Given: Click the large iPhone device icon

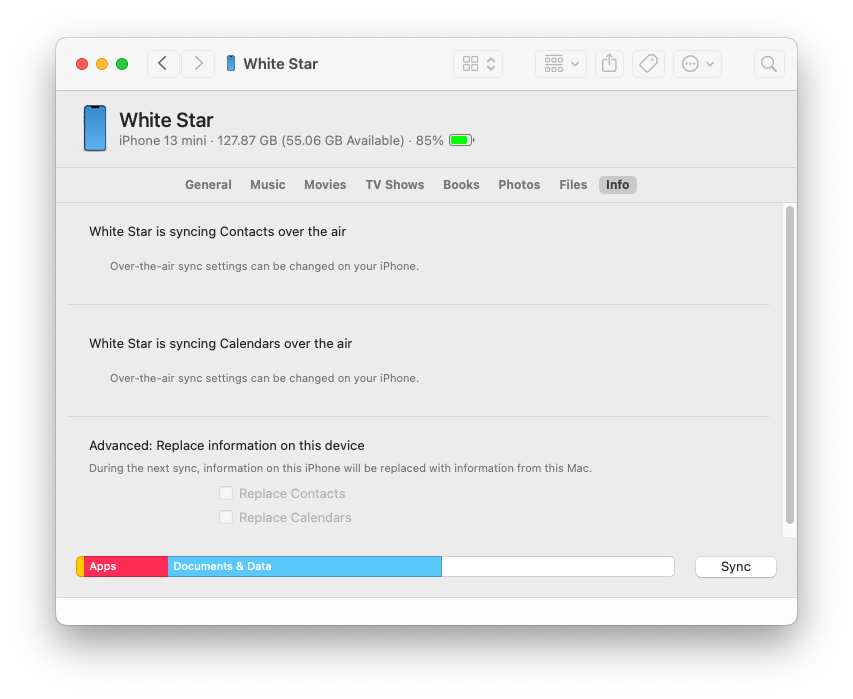Looking at the screenshot, I should 95,129.
